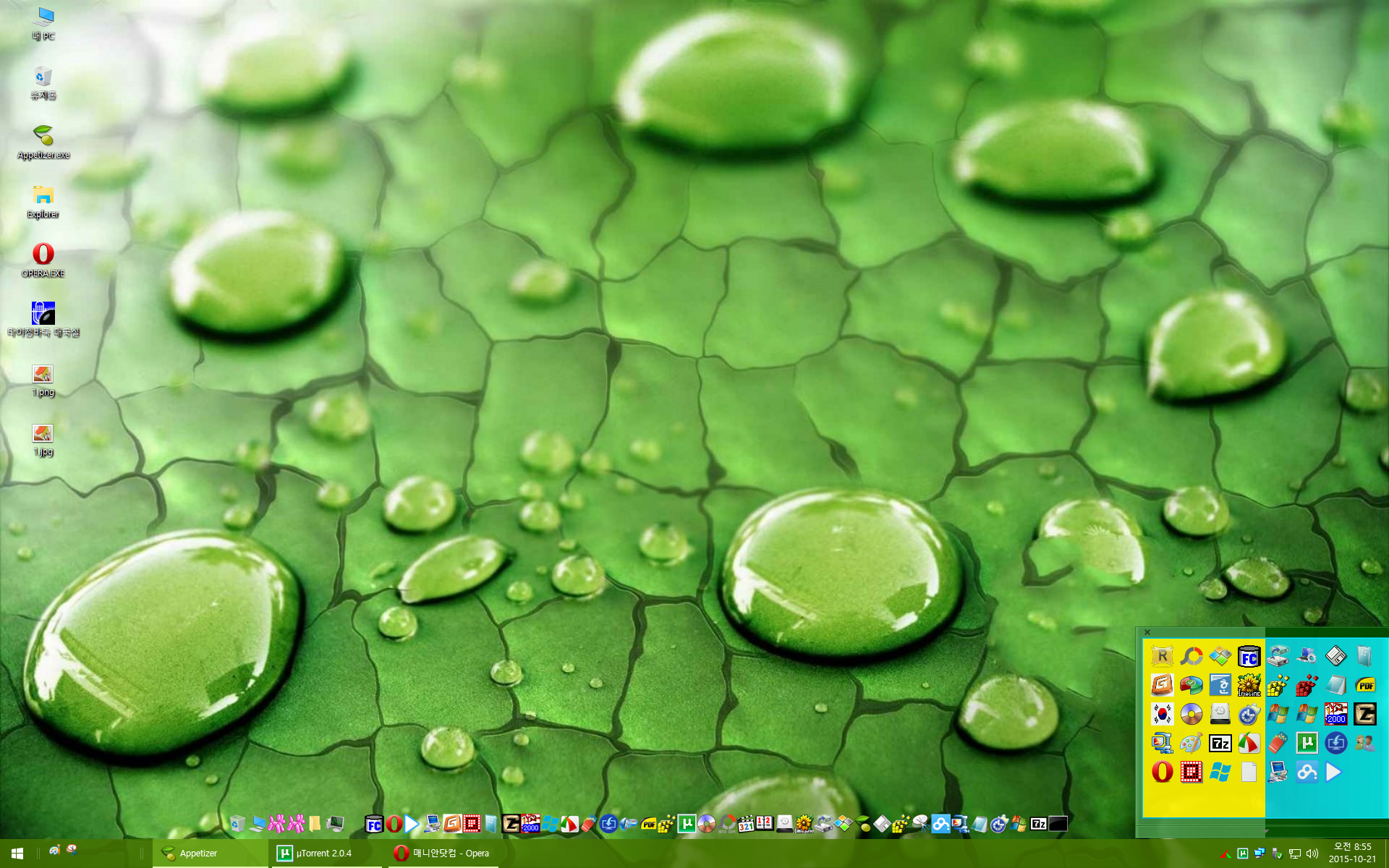Launch Imagine sunflower icon in launcher panel
The height and width of the screenshot is (868, 1389).
click(1249, 685)
